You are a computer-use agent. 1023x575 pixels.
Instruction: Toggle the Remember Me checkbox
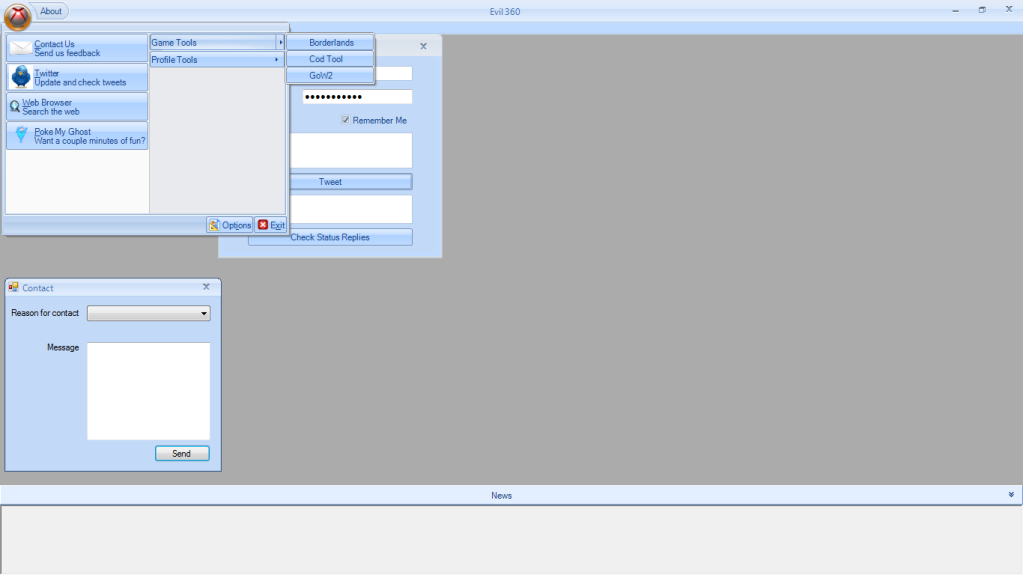point(345,120)
